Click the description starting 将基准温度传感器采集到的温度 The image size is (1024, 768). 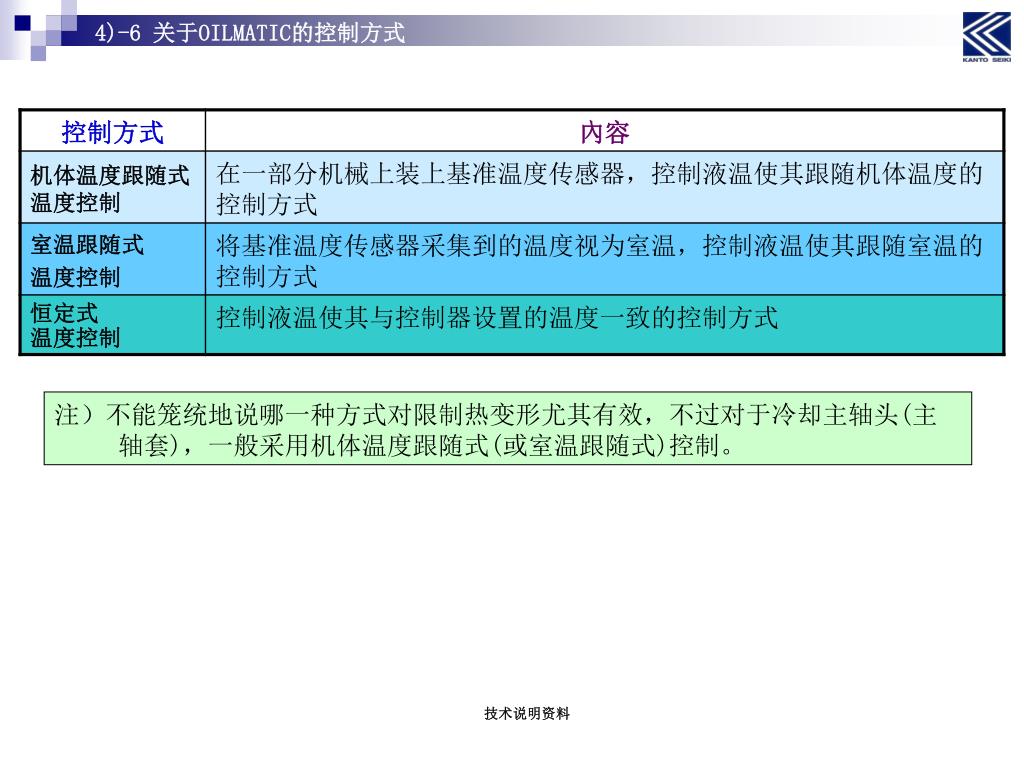point(604,259)
